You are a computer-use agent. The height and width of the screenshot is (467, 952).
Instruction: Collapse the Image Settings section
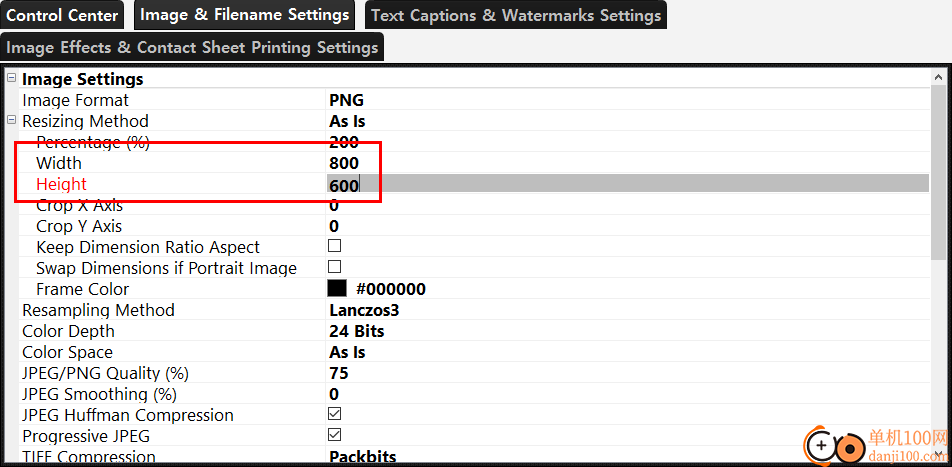11,79
